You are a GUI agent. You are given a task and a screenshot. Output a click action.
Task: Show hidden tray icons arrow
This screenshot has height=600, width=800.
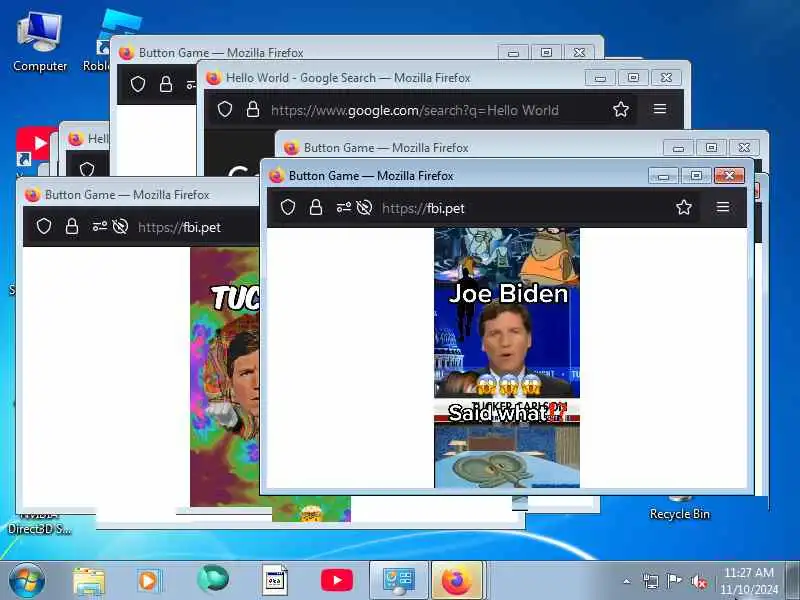627,581
